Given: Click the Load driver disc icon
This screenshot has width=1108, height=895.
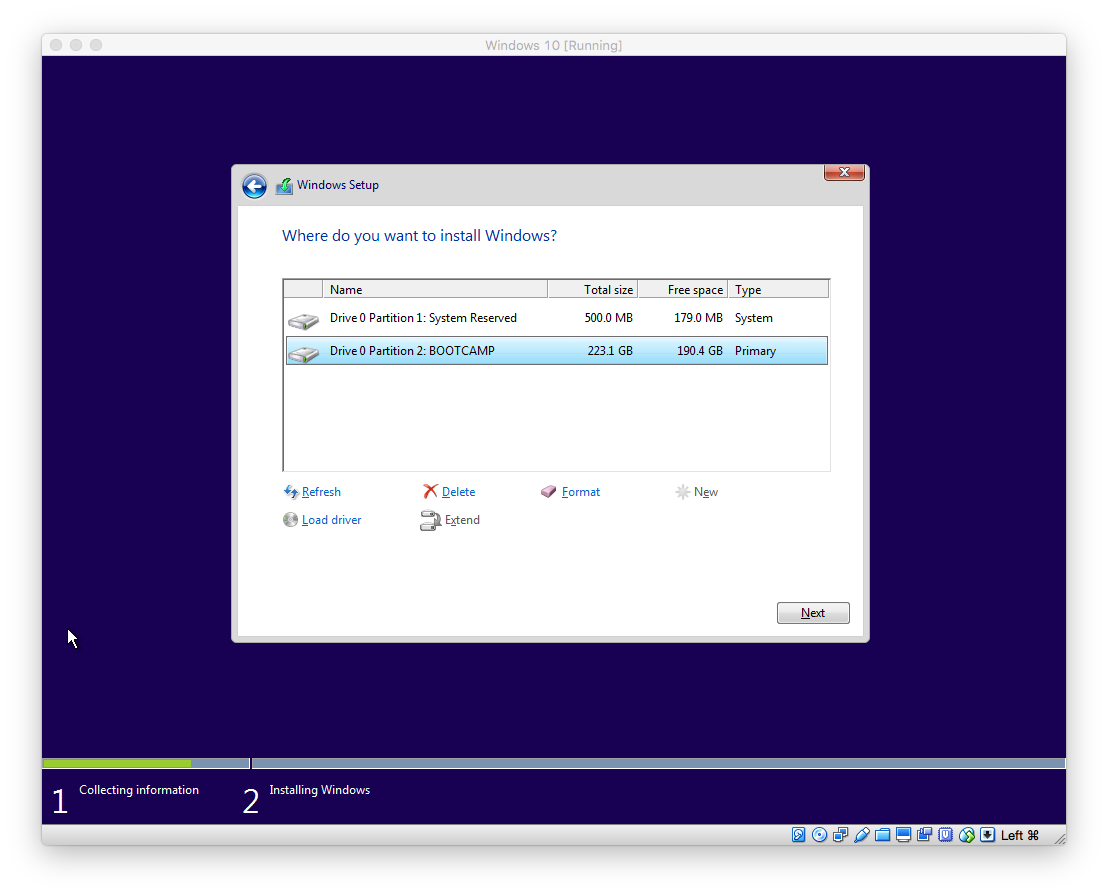Looking at the screenshot, I should pos(290,520).
